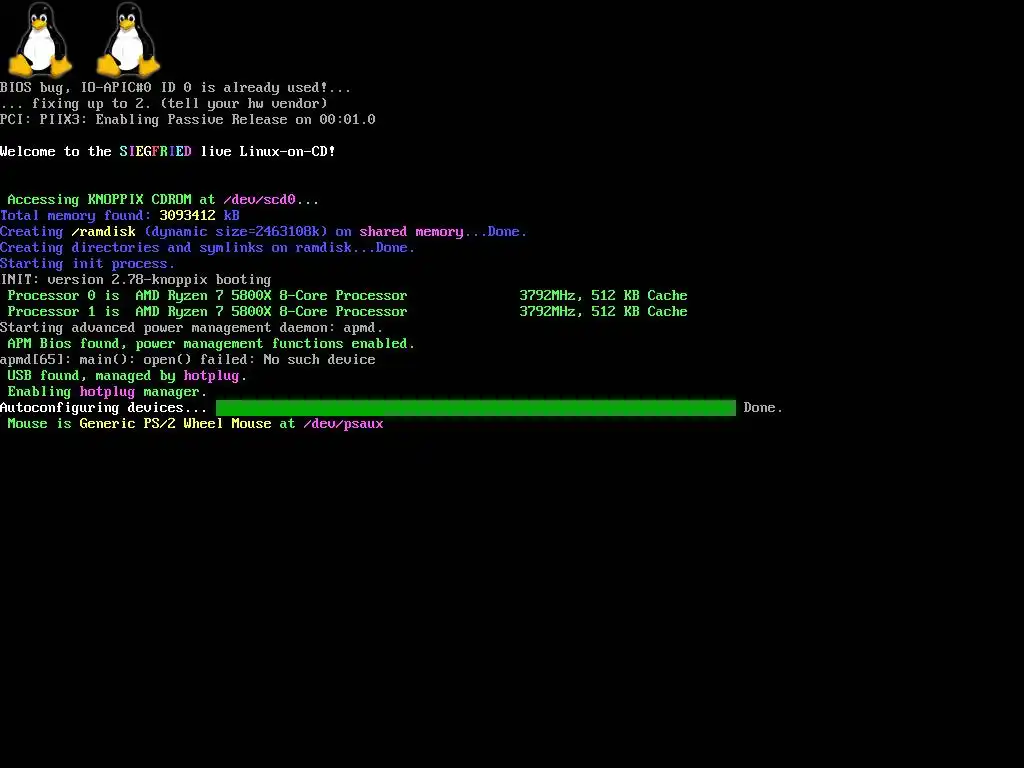Click 'Starting advanced power management daemon' line

[191, 327]
